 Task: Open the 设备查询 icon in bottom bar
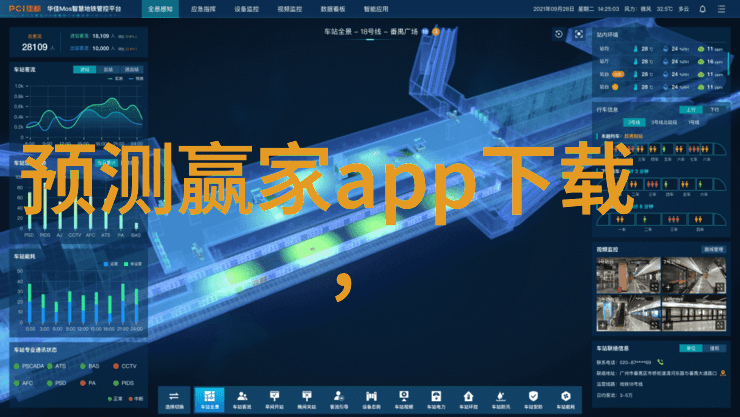click(371, 400)
